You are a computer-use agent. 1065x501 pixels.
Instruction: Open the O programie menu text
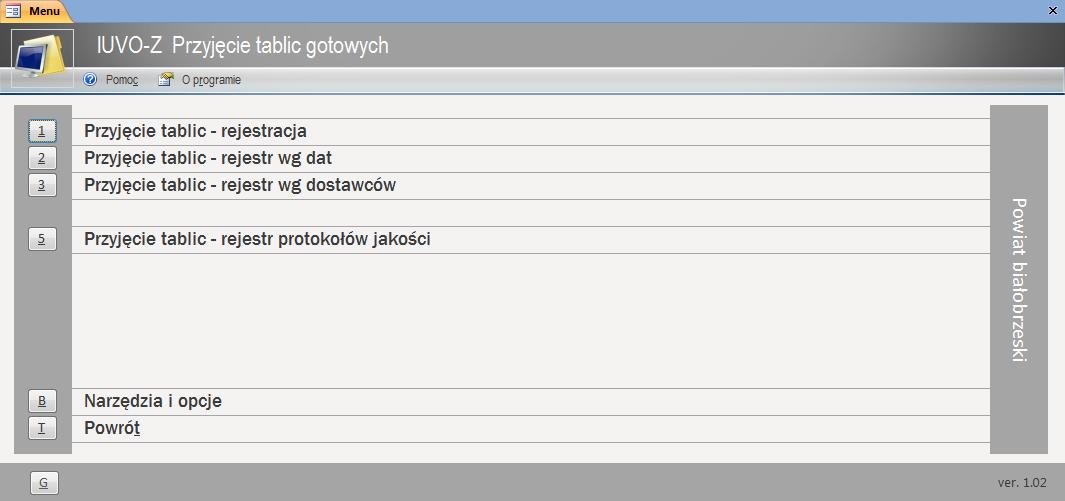pos(211,80)
